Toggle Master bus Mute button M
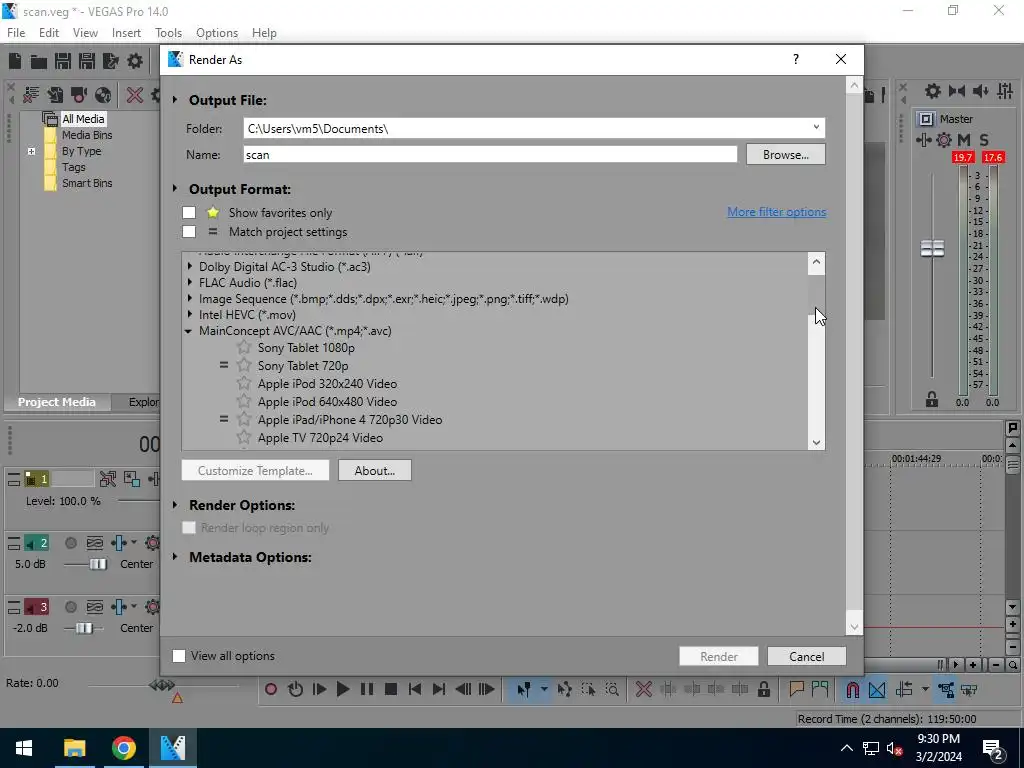Image resolution: width=1024 pixels, height=768 pixels. [x=964, y=140]
